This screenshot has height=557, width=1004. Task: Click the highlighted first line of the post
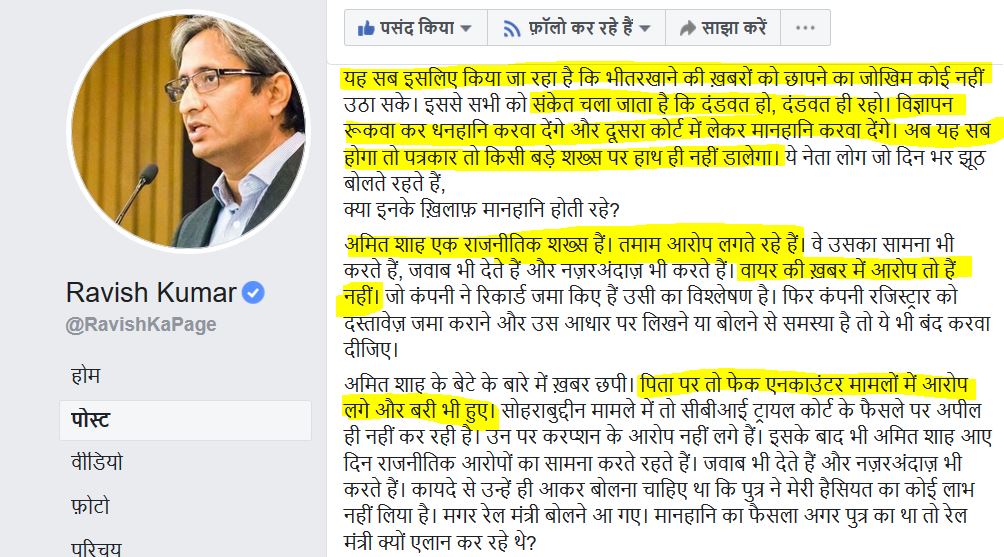[x=664, y=78]
